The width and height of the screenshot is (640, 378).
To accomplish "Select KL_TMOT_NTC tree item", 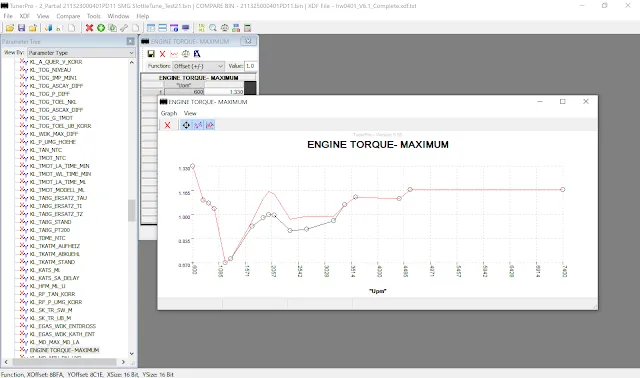I will (x=48, y=158).
